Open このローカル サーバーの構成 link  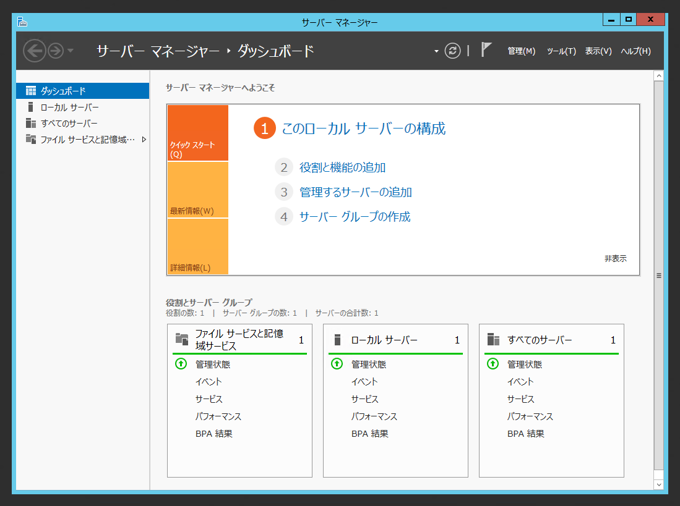click(x=363, y=129)
